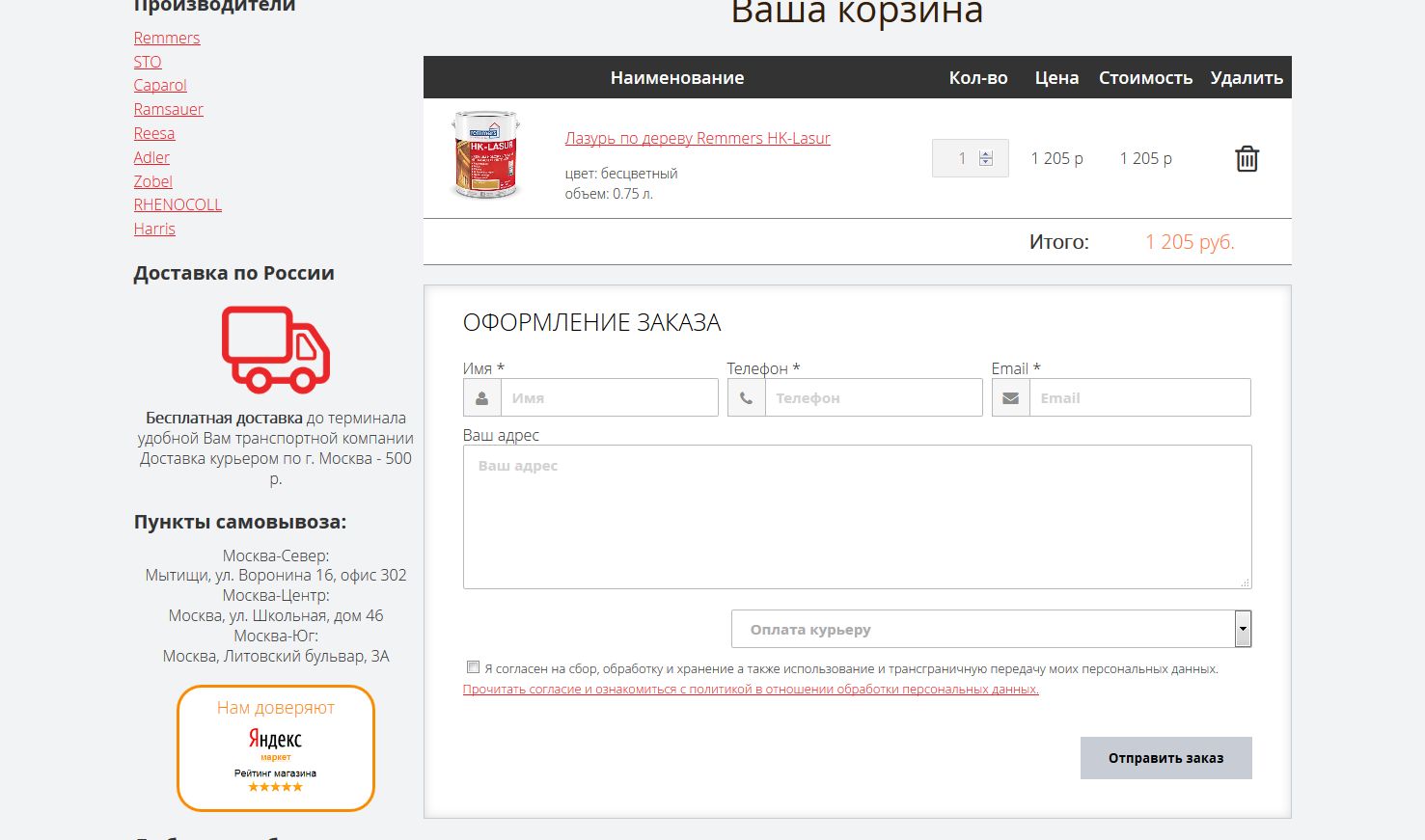The width and height of the screenshot is (1425, 840).
Task: Click the Москва, ул. Школьная, дом 46 address
Action: tap(276, 615)
